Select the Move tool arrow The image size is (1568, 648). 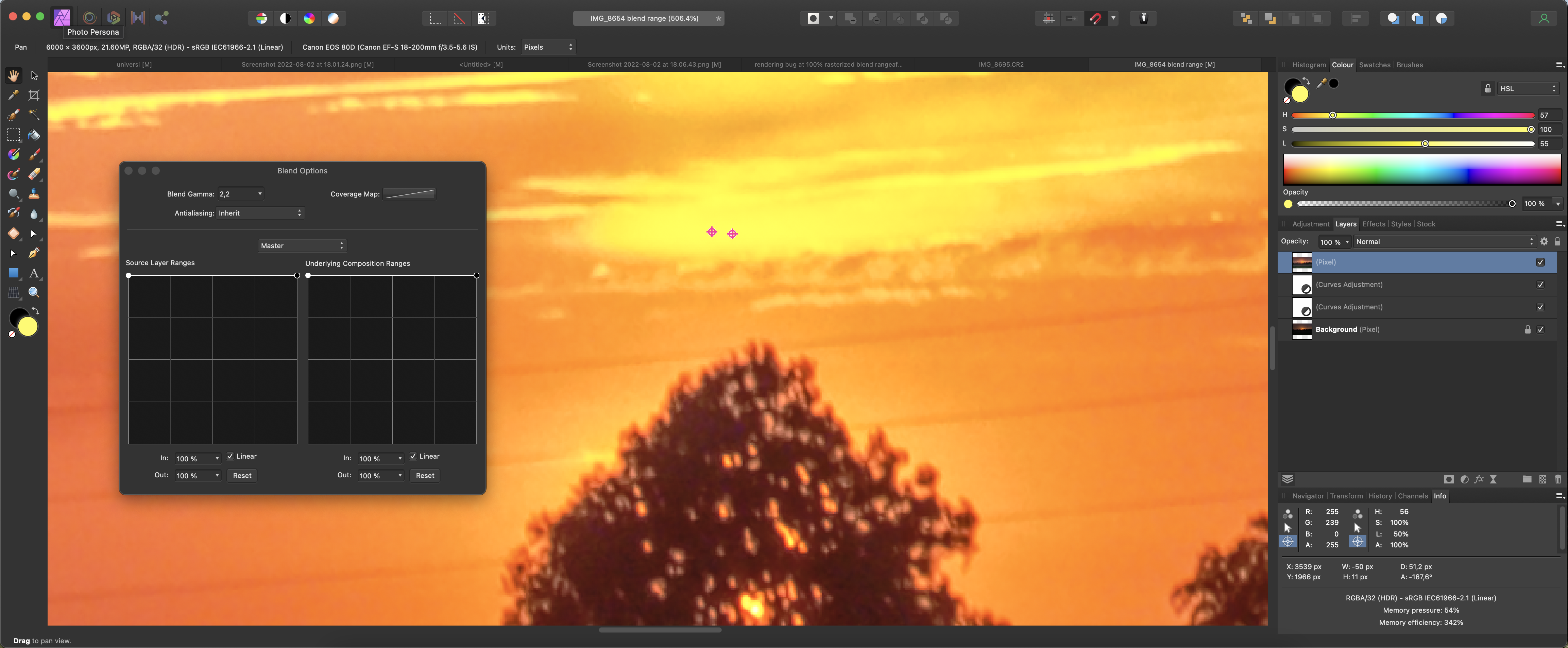[x=34, y=75]
